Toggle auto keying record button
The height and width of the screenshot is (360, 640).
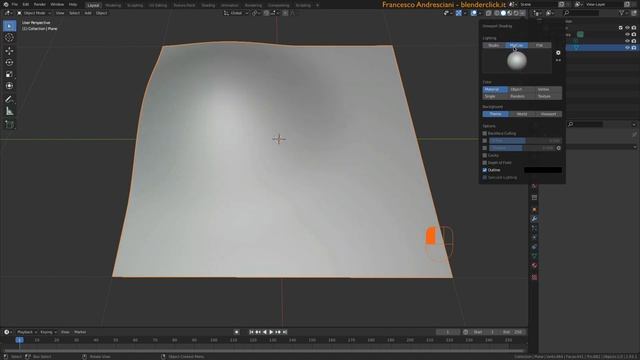tap(236, 332)
